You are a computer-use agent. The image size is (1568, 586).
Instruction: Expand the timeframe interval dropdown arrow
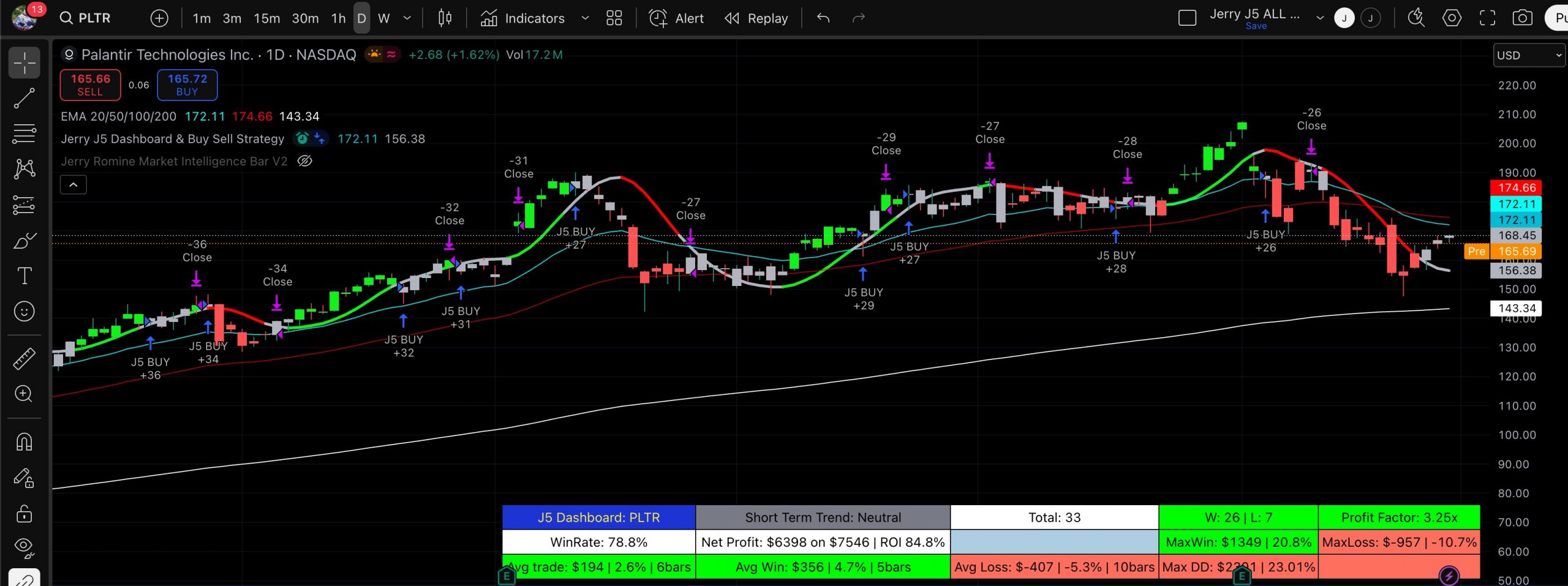[407, 18]
